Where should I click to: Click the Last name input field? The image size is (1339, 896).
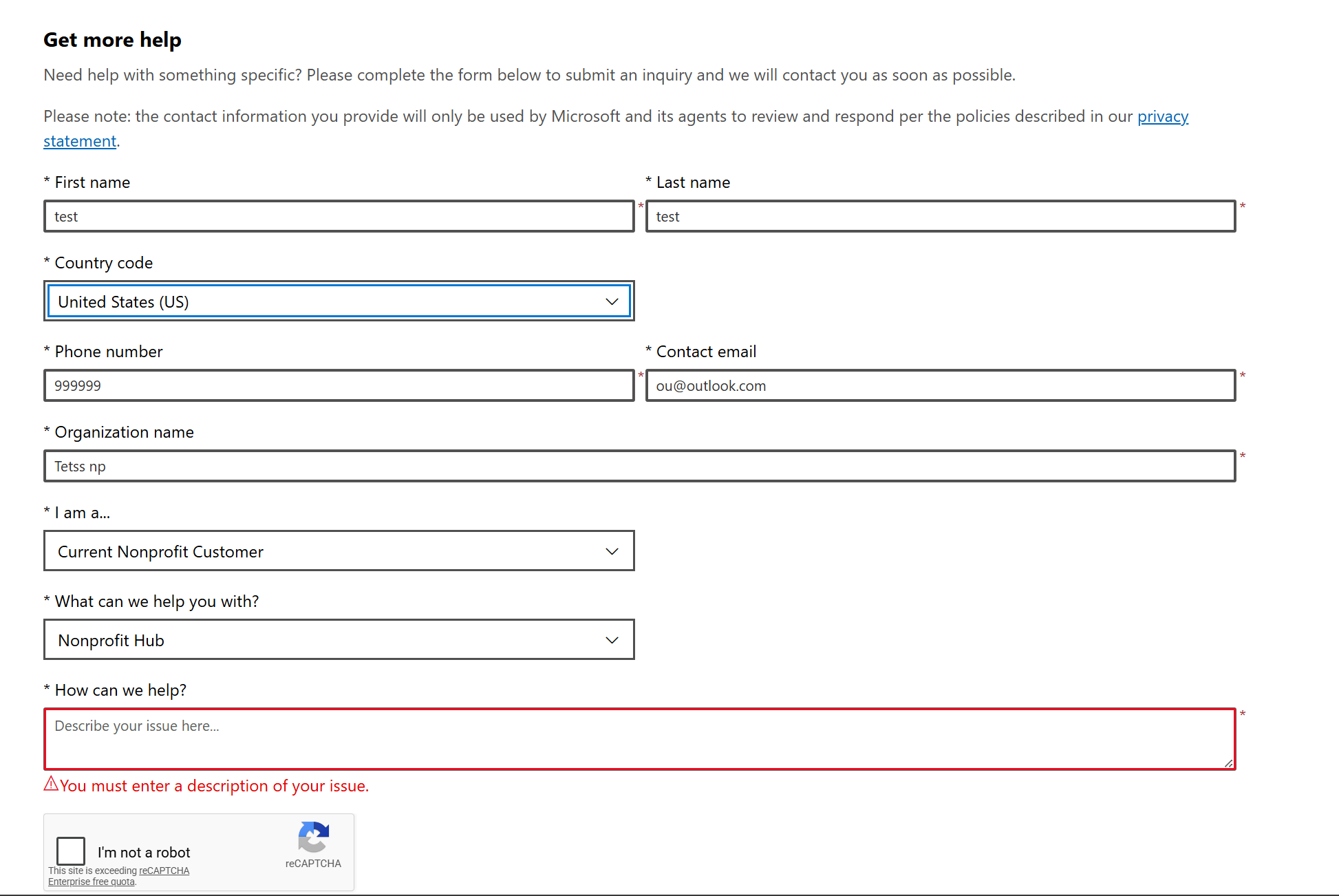click(x=941, y=216)
